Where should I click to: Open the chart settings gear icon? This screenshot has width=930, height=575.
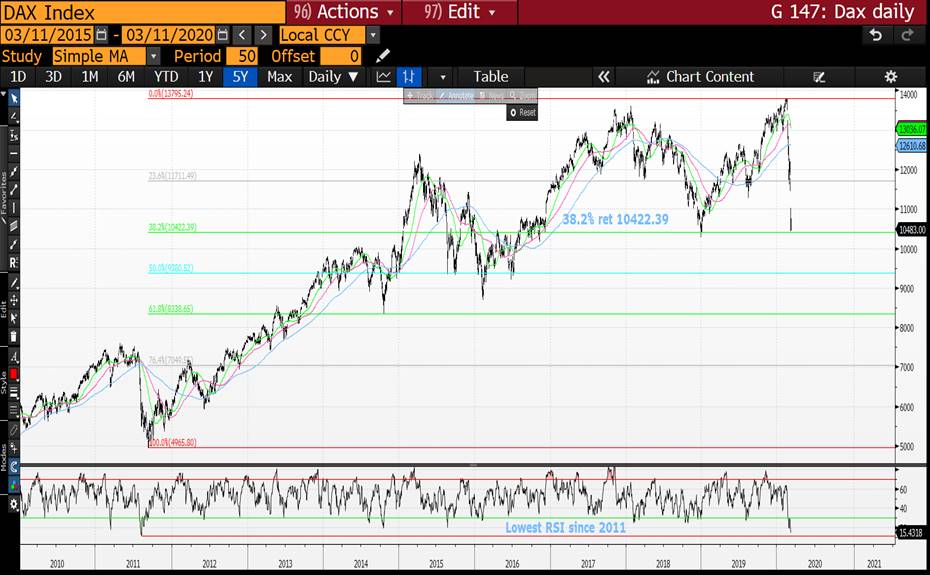pyautogui.click(x=890, y=77)
